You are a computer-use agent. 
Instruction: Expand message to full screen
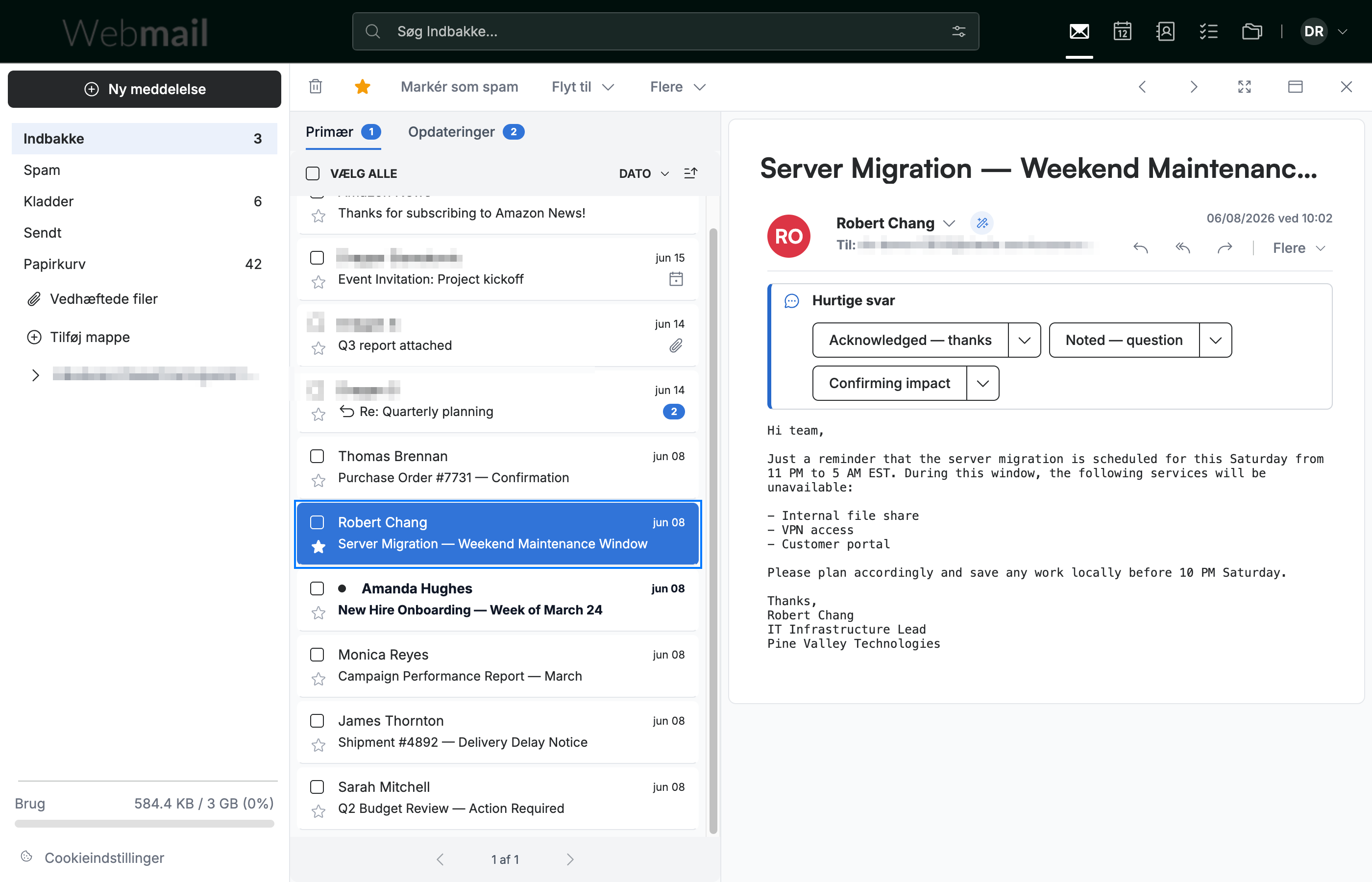pyautogui.click(x=1244, y=86)
